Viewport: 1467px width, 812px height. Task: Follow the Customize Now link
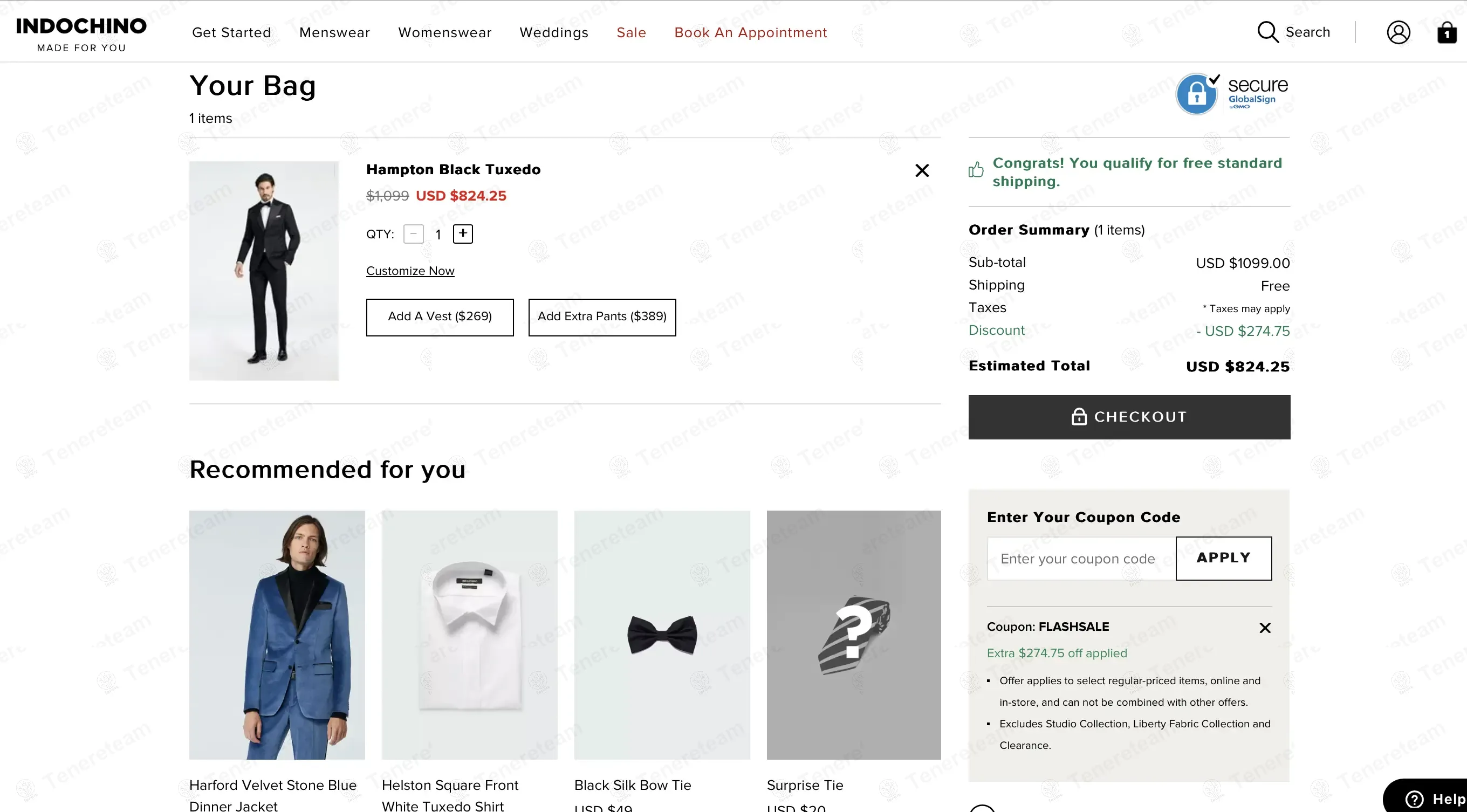(410, 271)
